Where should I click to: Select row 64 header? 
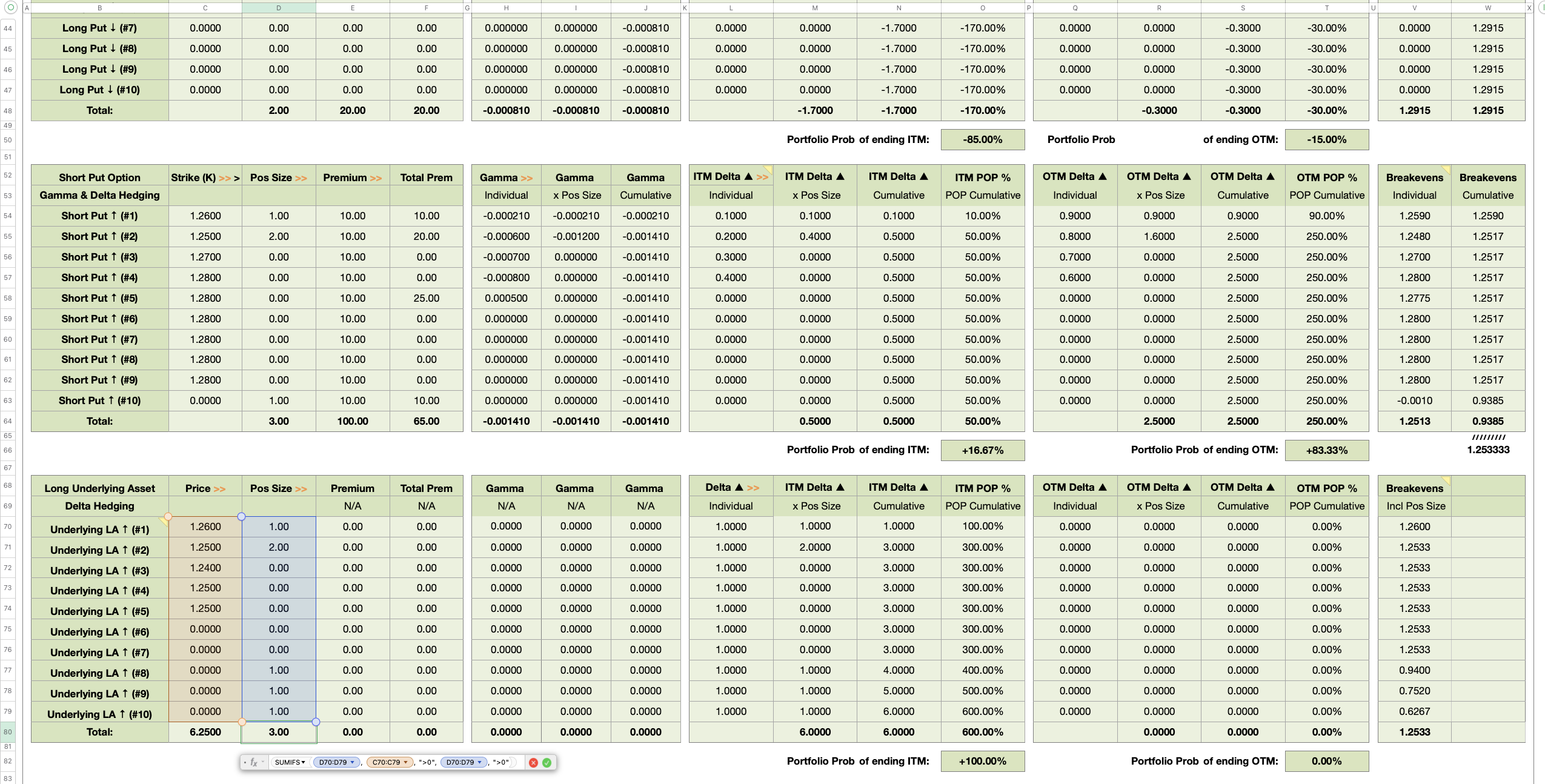8,421
